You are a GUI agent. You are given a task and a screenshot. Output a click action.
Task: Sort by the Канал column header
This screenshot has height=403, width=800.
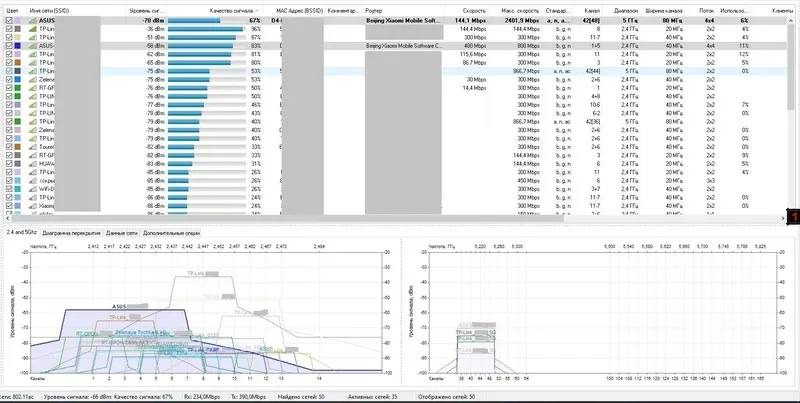[594, 8]
